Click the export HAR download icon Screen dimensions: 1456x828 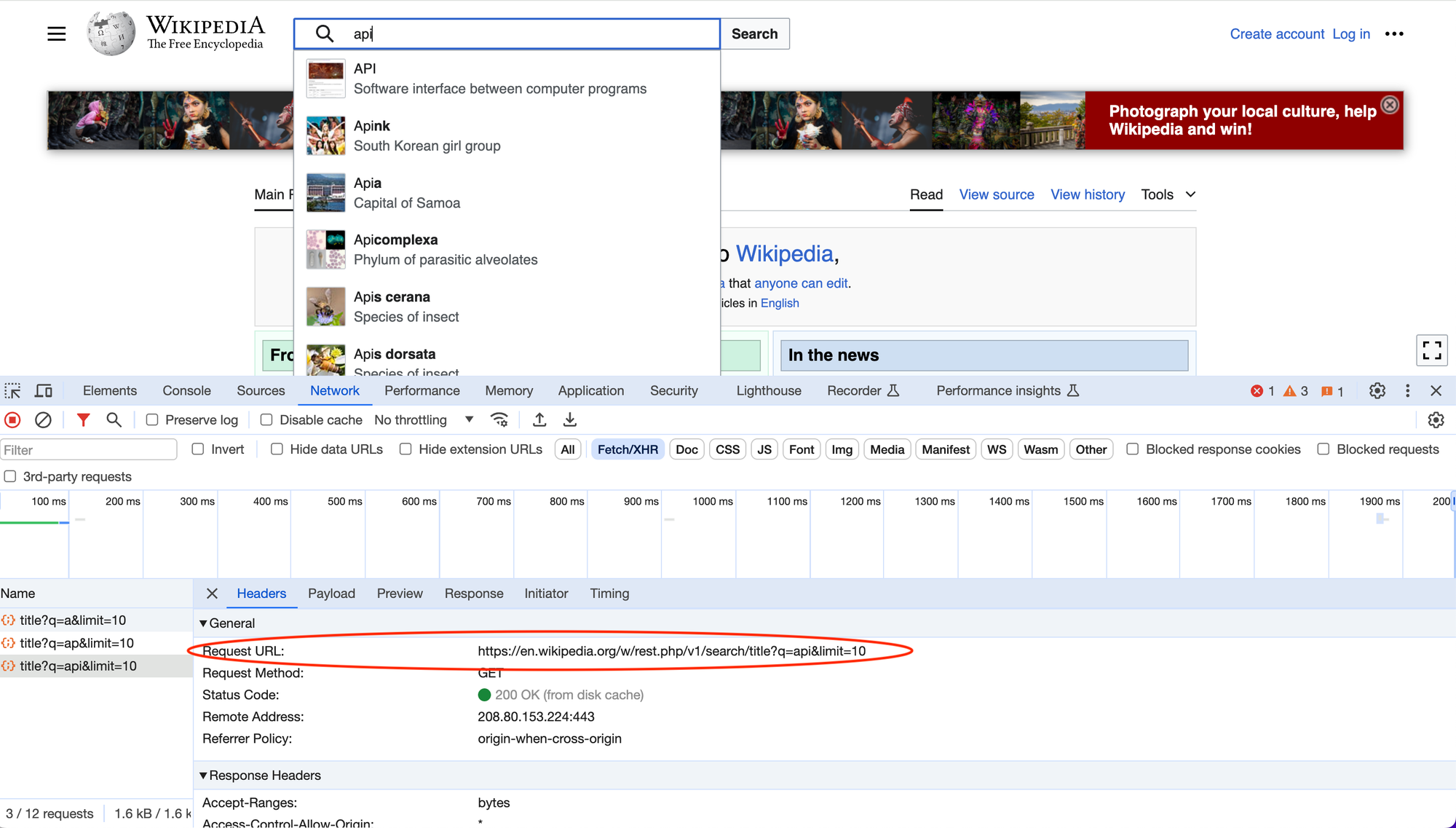[x=570, y=420]
